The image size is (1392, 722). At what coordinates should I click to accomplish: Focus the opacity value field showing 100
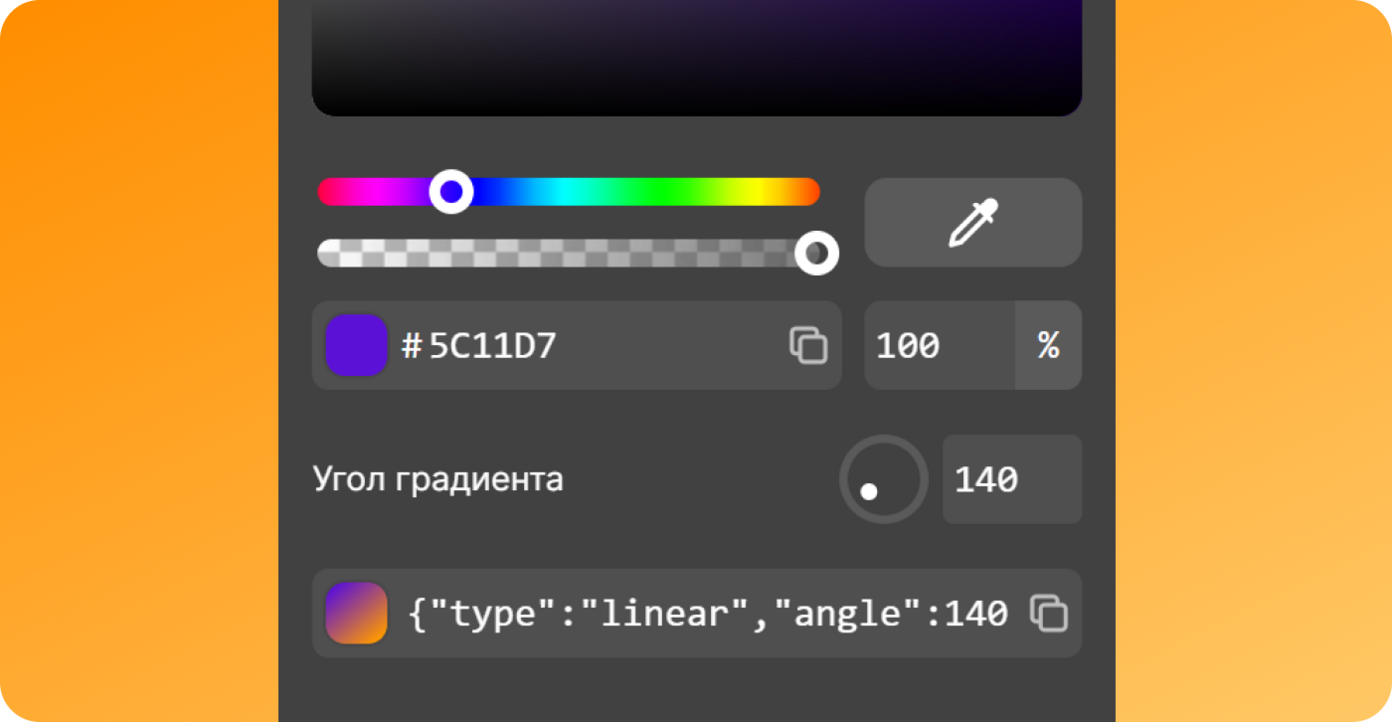point(940,345)
